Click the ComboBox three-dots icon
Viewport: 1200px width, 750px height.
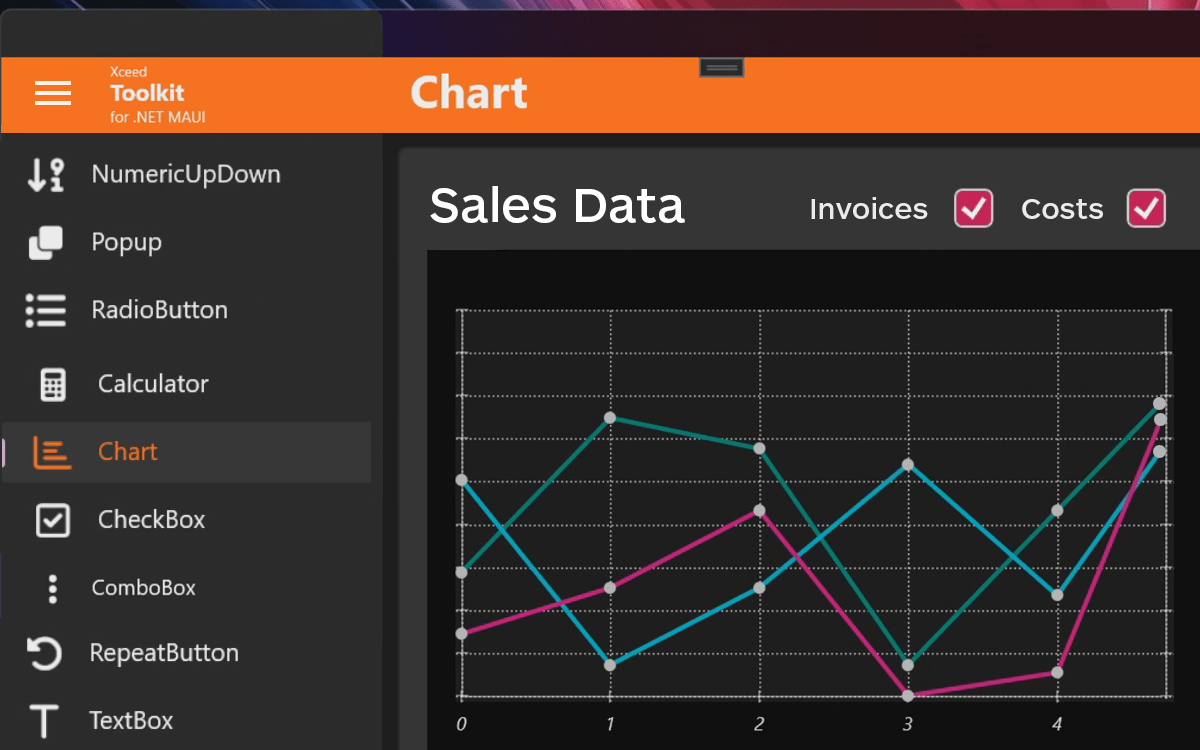point(53,588)
